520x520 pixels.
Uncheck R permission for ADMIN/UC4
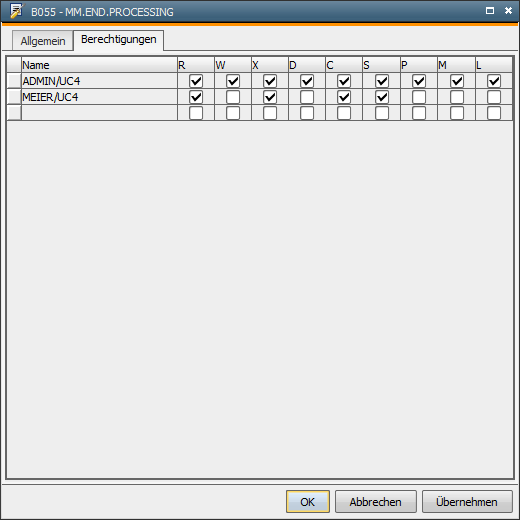(x=196, y=81)
